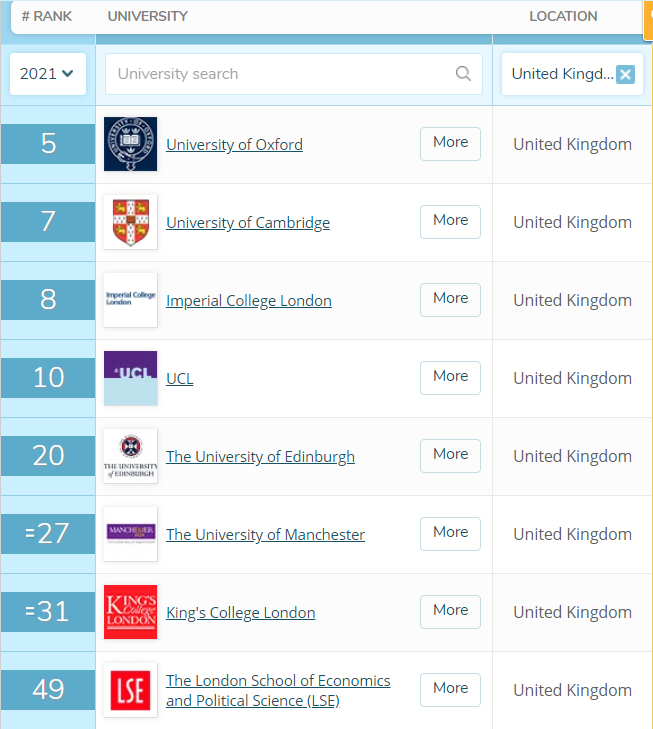Click the red LSE logo
The width and height of the screenshot is (653, 729).
click(131, 690)
